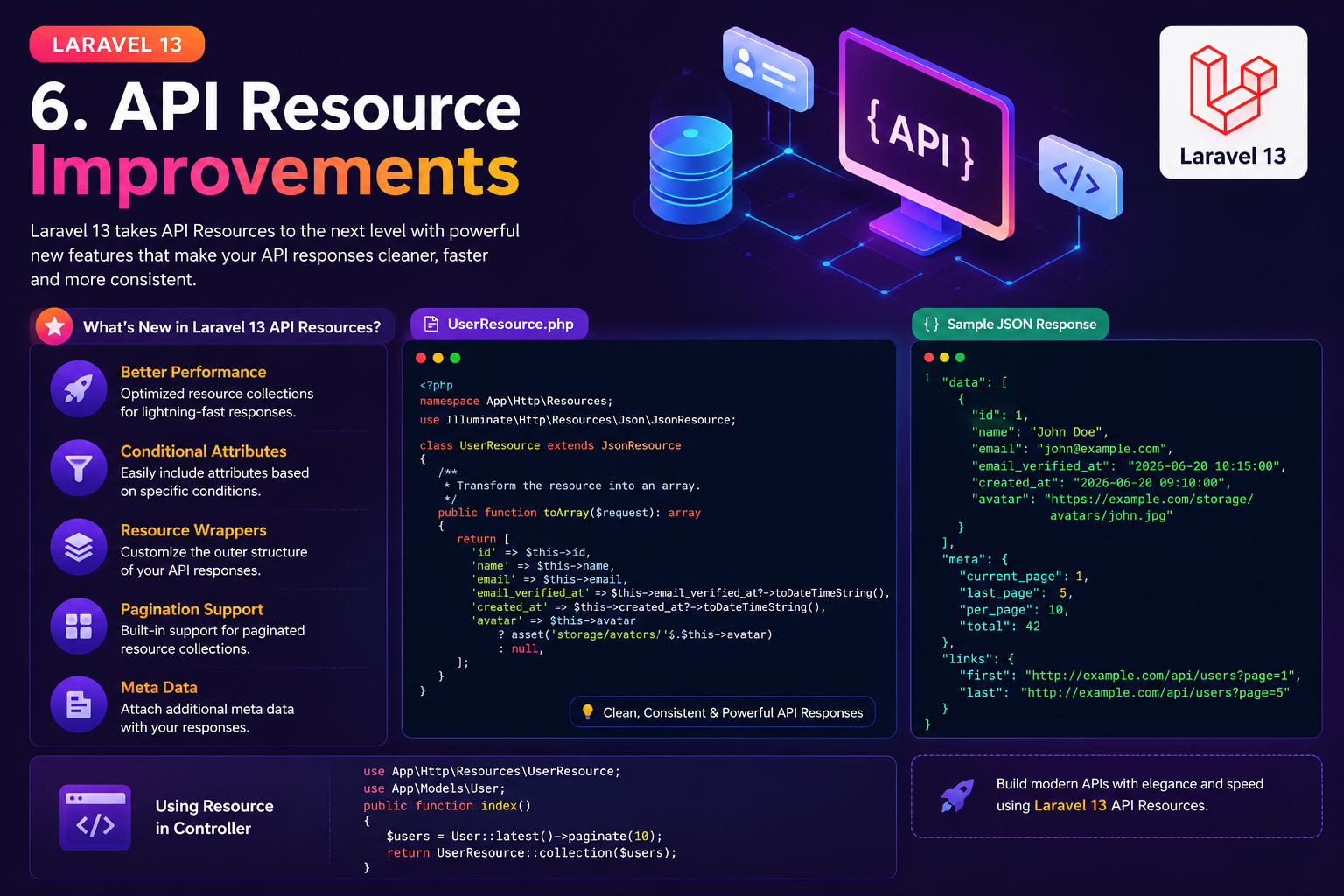Click the Better Performance heading
Screen dimensions: 1344x896
pos(193,372)
